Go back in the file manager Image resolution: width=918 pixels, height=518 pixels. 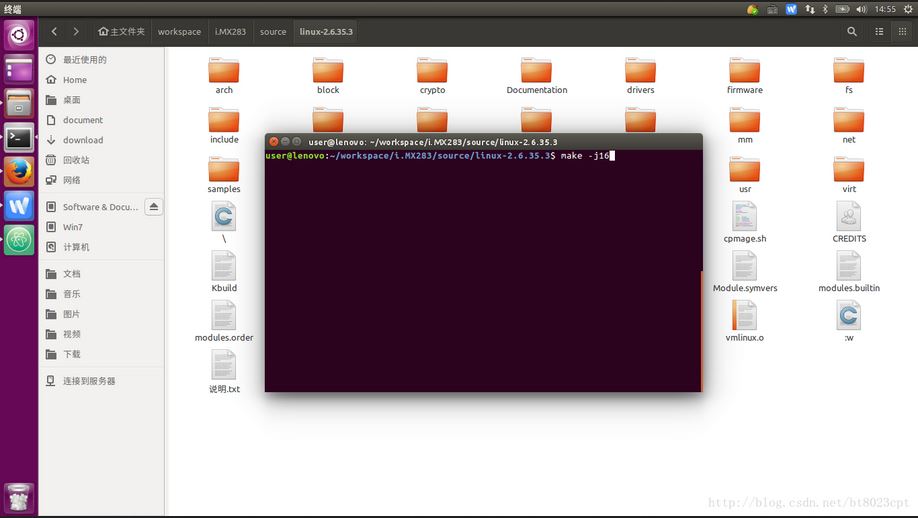click(x=54, y=32)
